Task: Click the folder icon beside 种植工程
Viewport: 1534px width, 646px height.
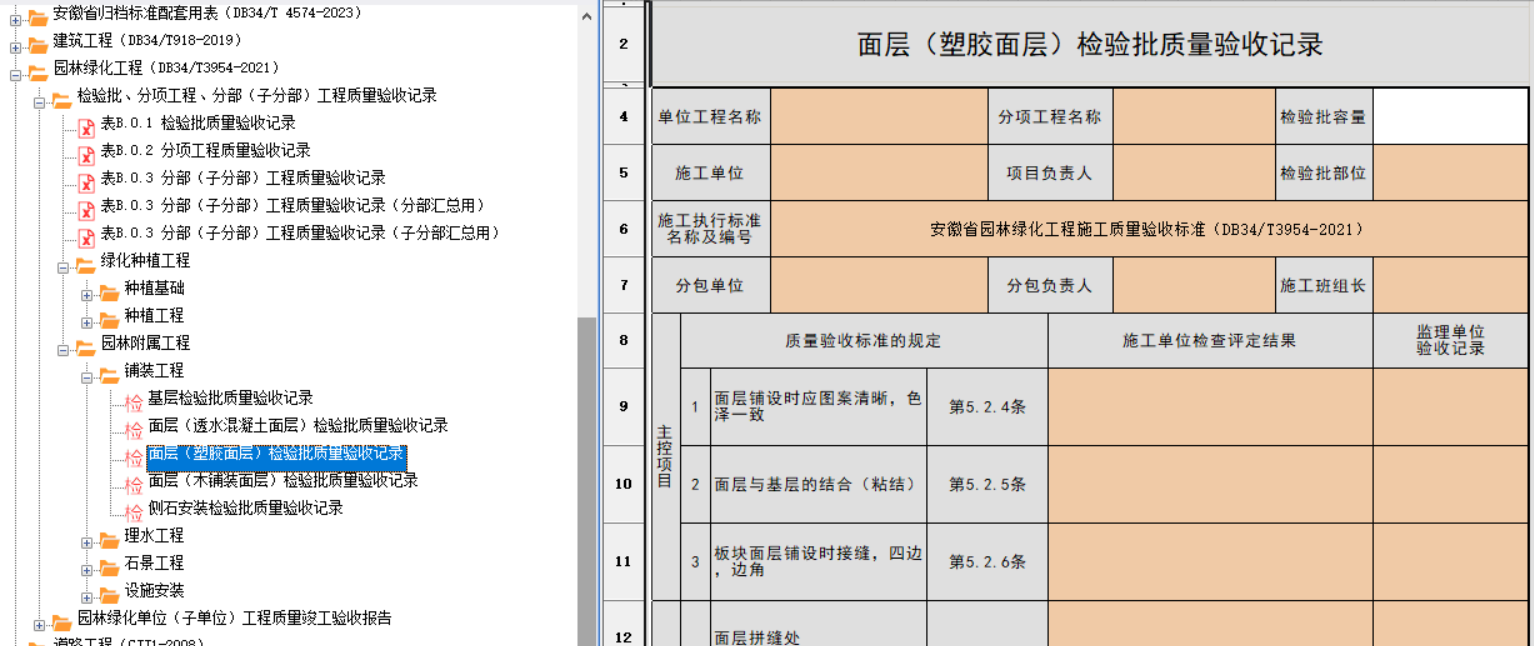Action: tap(110, 319)
